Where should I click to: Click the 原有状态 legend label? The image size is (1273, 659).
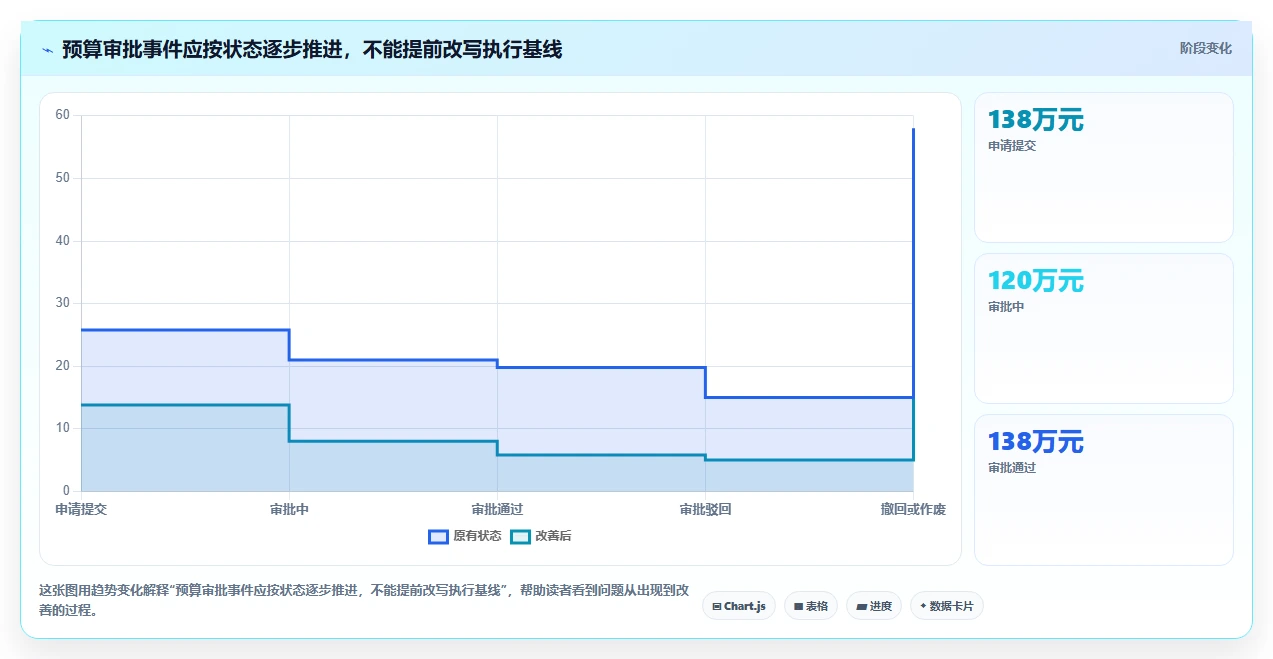coord(477,536)
